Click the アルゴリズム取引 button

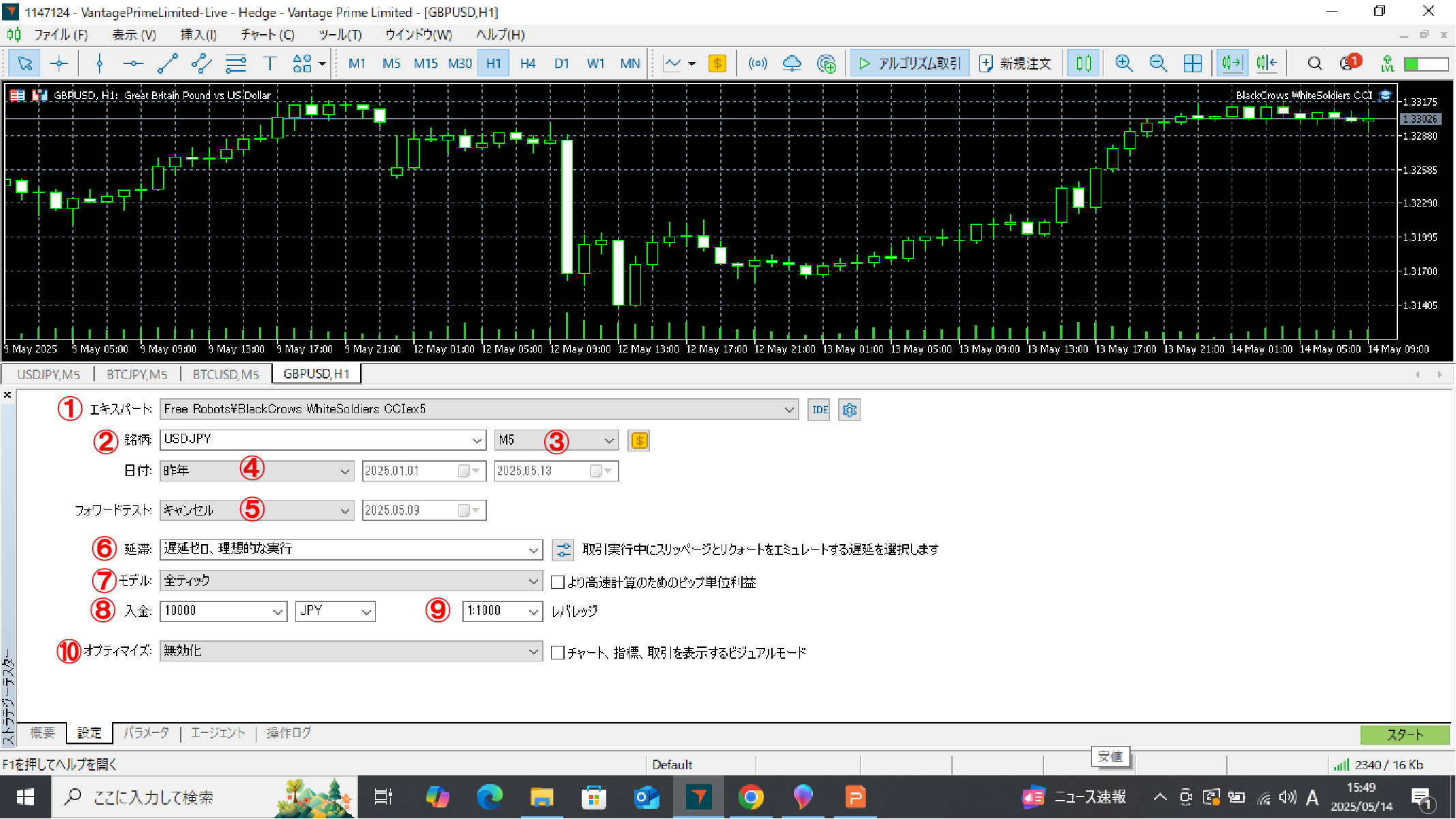click(910, 63)
